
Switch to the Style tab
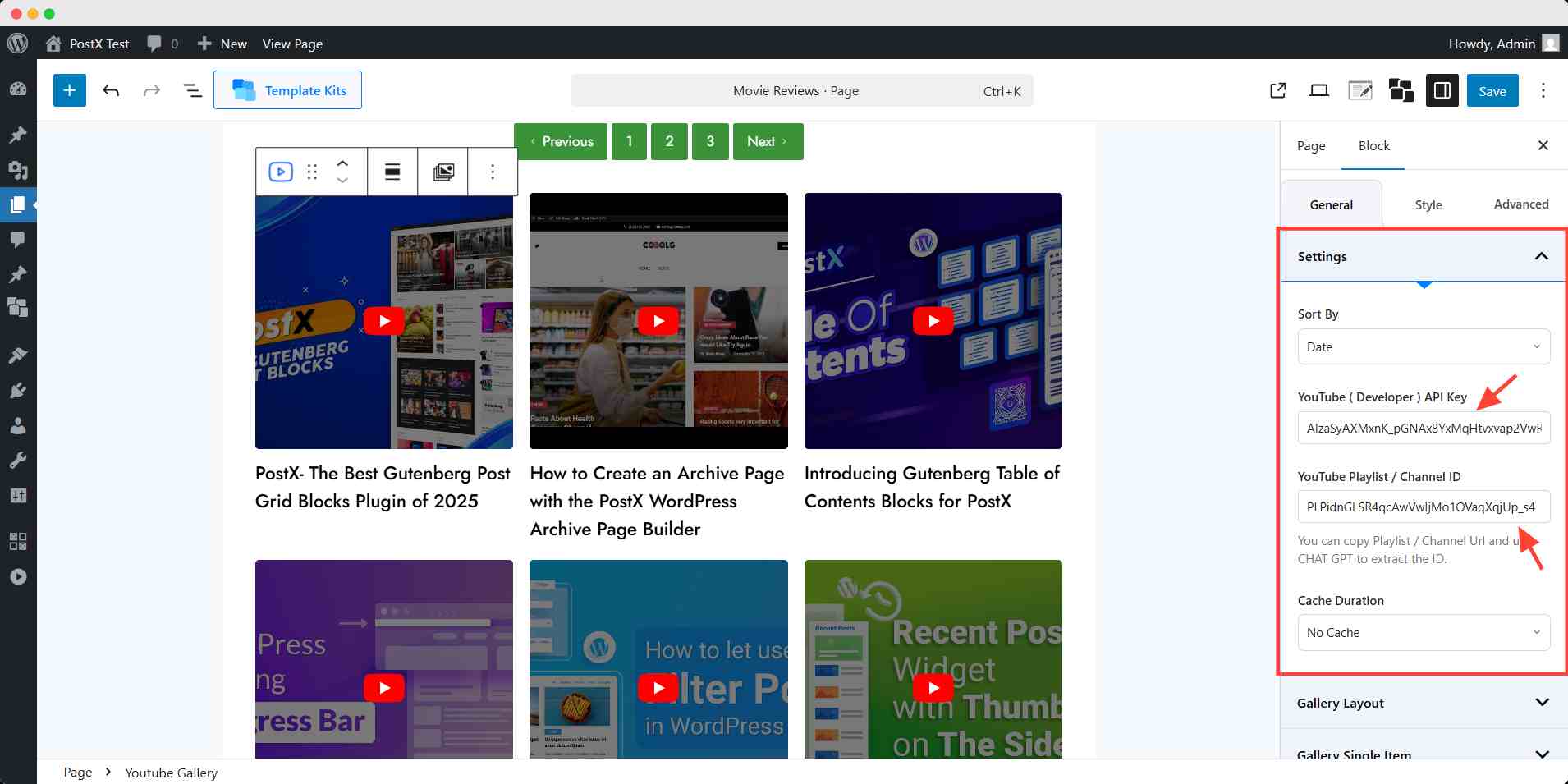pyautogui.click(x=1428, y=204)
